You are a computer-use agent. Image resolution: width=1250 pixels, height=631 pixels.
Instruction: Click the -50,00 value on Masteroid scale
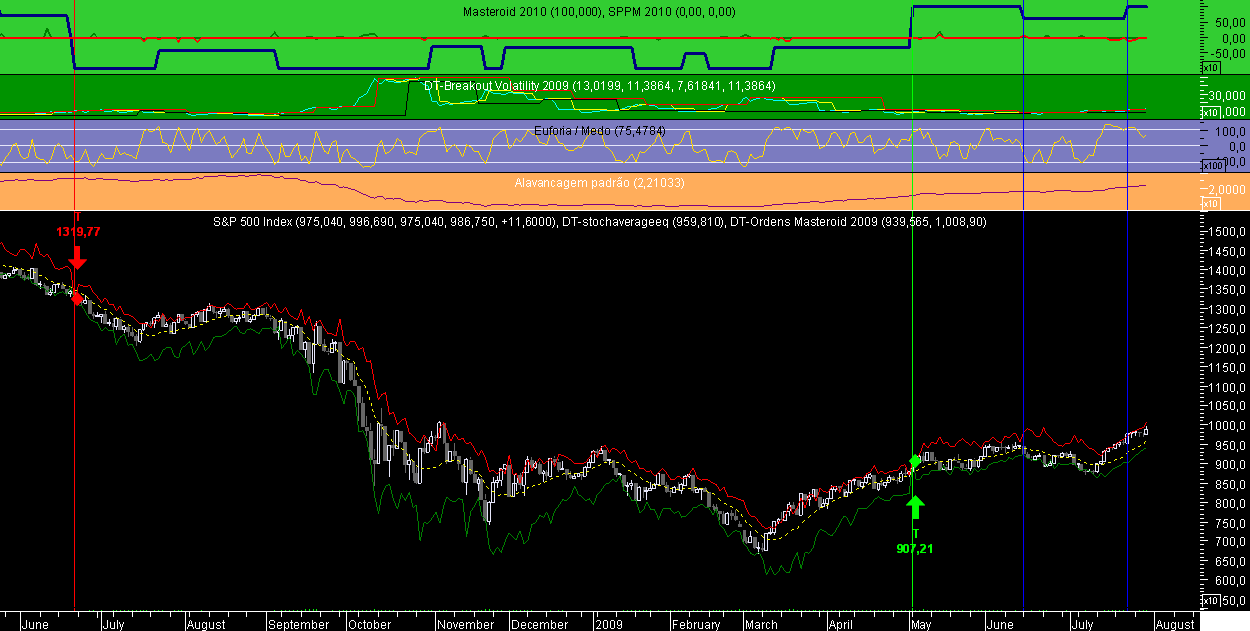(x=1226, y=54)
